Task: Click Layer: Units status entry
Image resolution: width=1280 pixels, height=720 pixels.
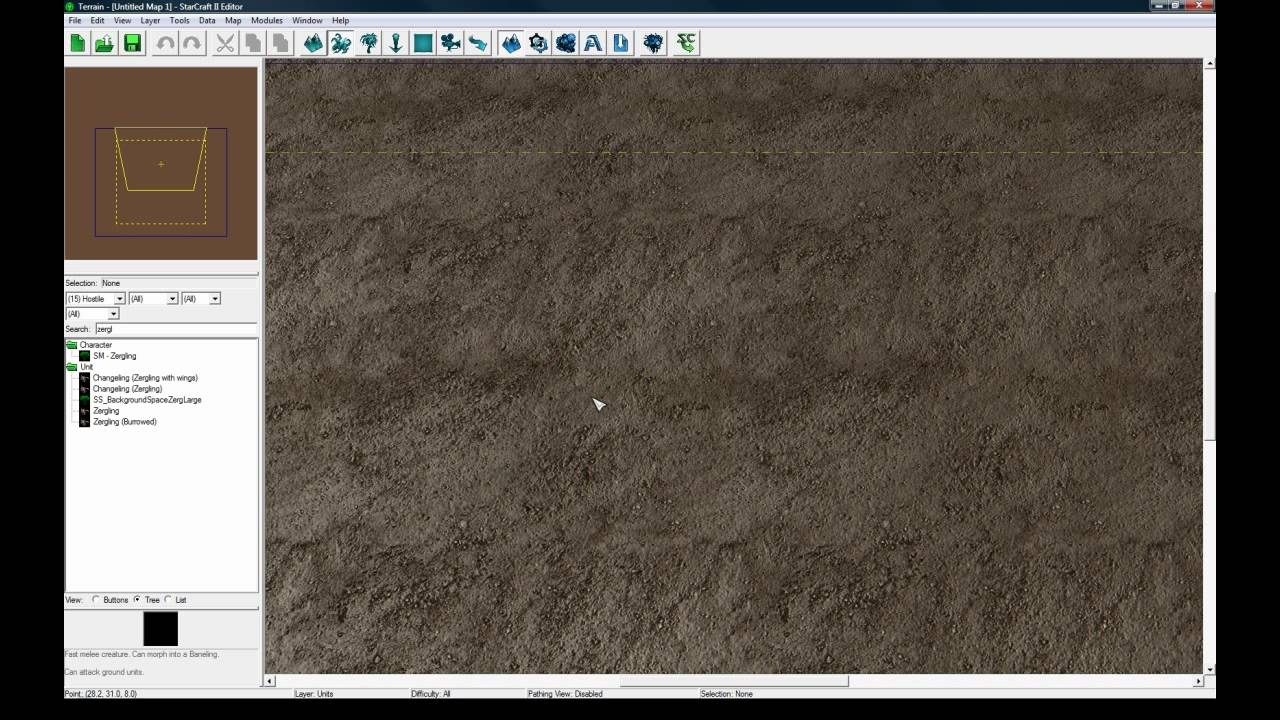Action: 314,694
